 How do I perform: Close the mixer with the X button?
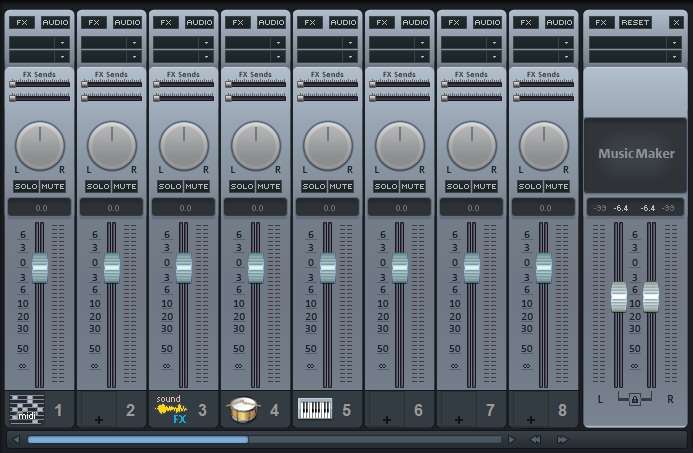click(x=676, y=23)
